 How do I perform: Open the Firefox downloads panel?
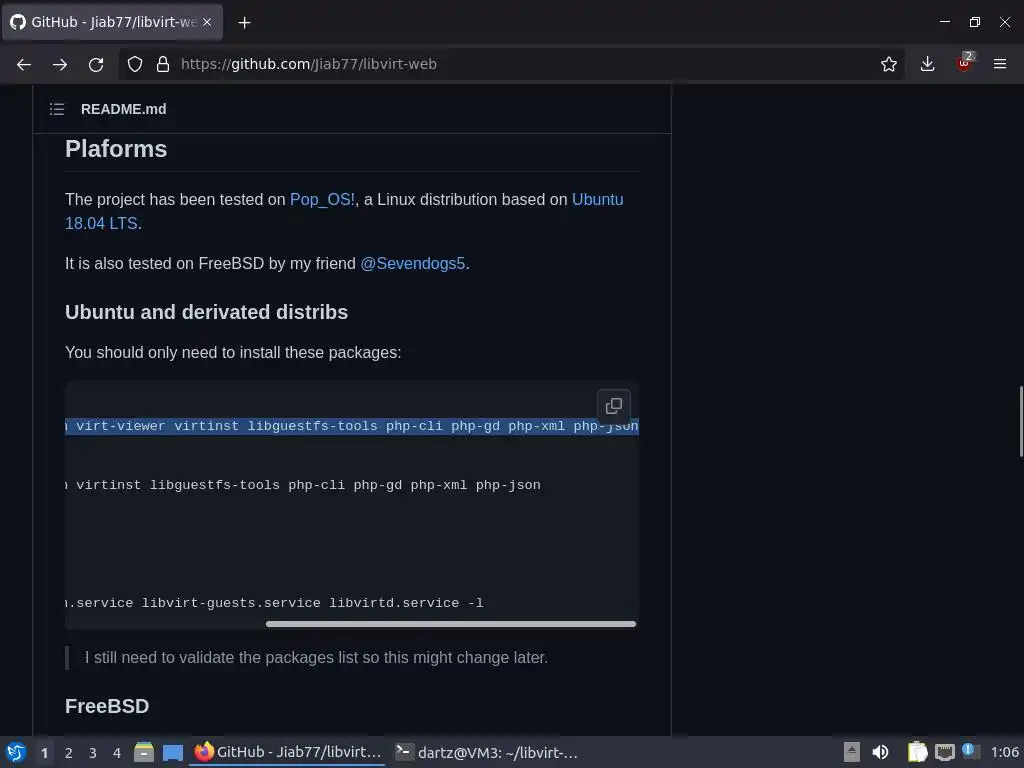click(927, 64)
